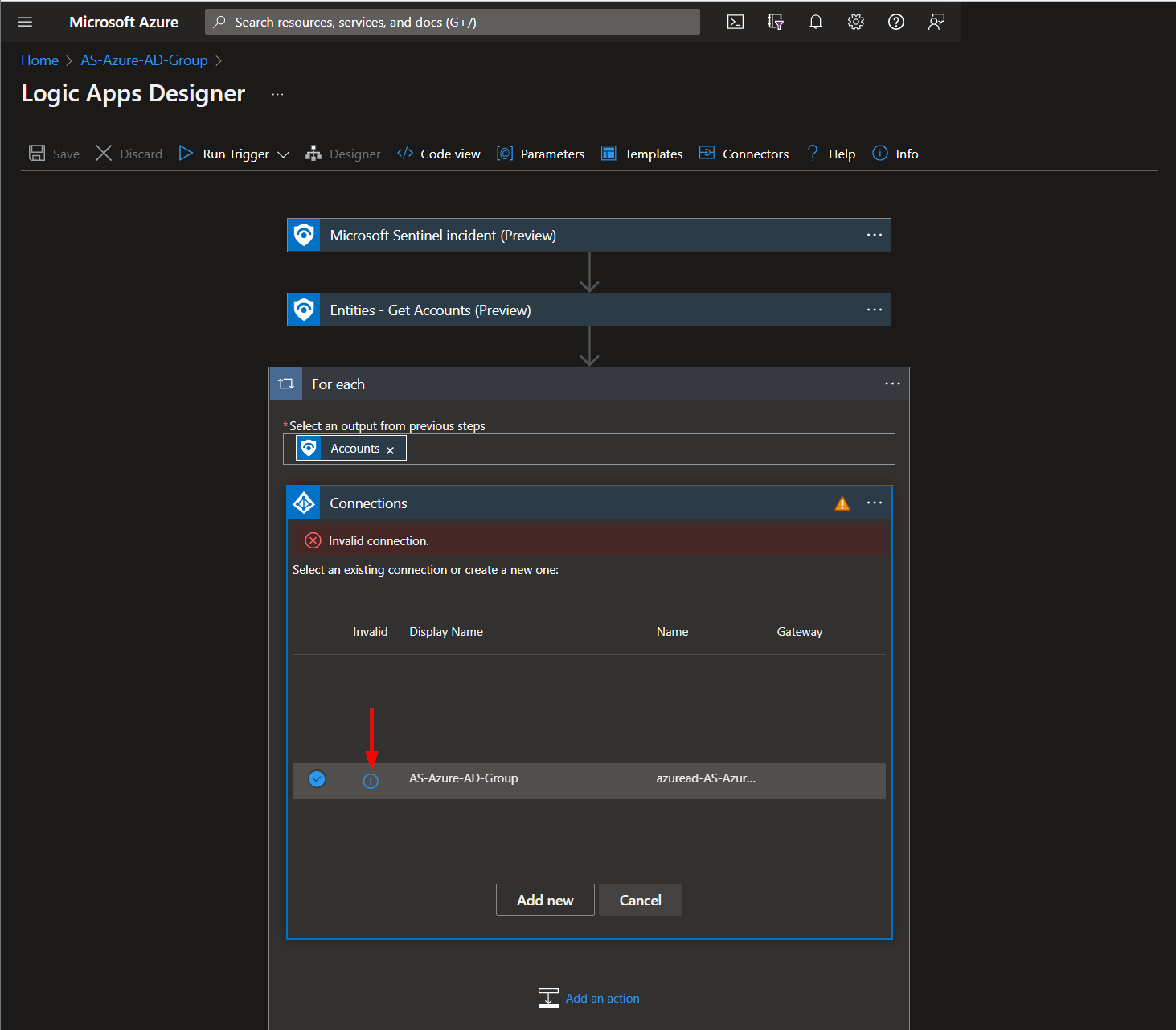Click the AS-Azure-AD-Group display name cell
The width and height of the screenshot is (1176, 1030).
click(x=464, y=778)
